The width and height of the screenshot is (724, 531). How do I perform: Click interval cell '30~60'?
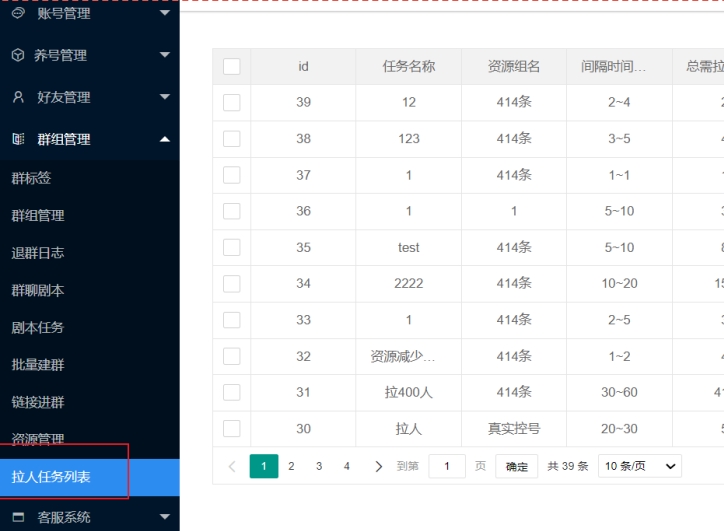click(x=619, y=392)
